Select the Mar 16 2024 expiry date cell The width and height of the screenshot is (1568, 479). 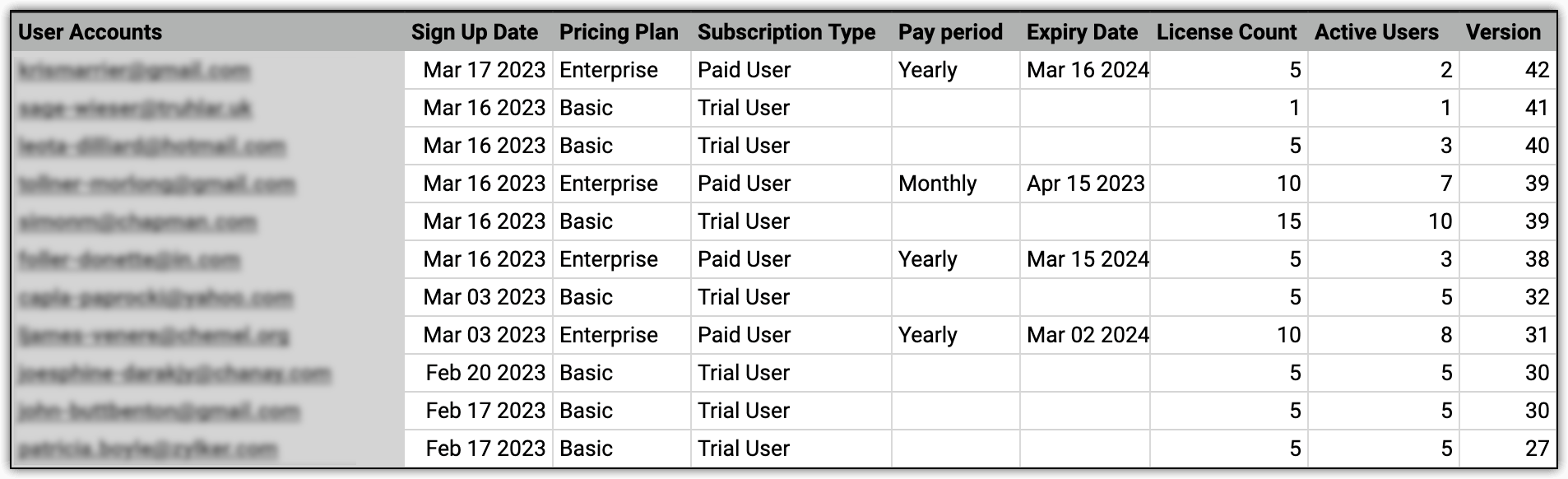1088,70
